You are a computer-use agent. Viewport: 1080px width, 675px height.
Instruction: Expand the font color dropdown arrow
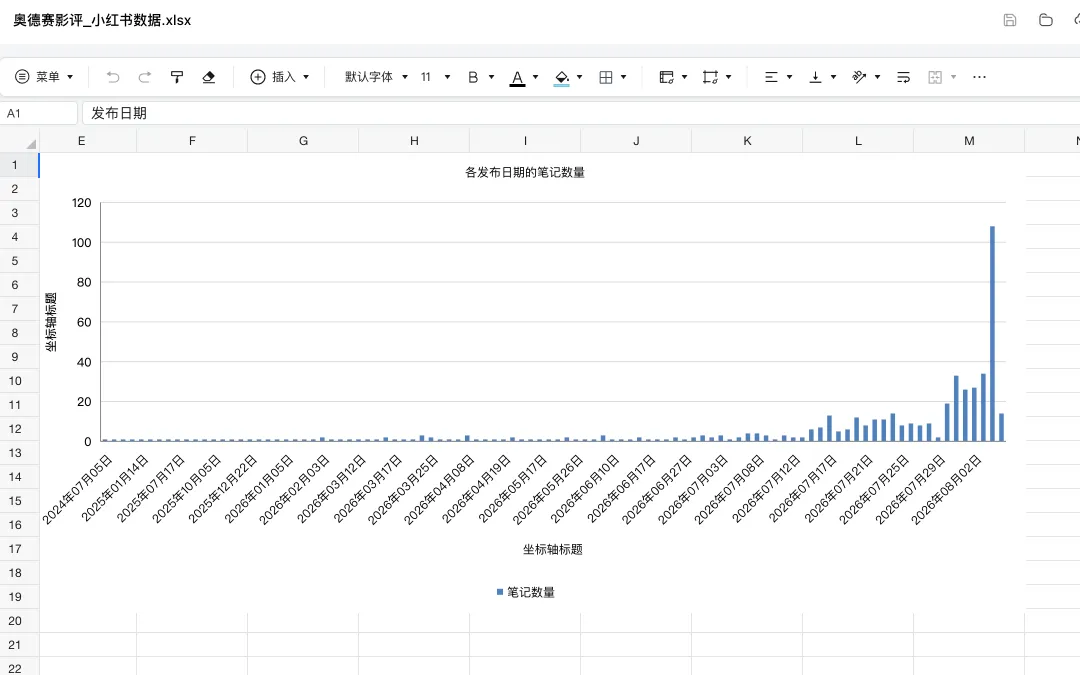[x=535, y=77]
